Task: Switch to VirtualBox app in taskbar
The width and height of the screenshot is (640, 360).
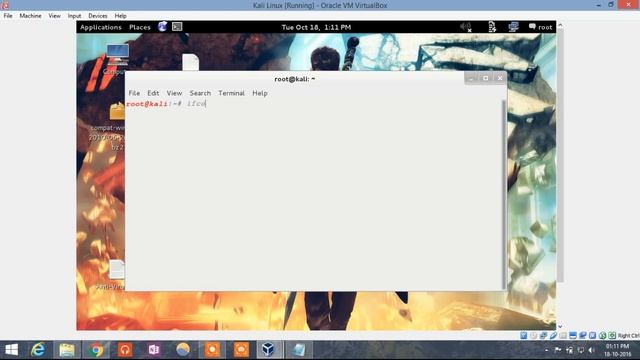Action: (x=268, y=350)
